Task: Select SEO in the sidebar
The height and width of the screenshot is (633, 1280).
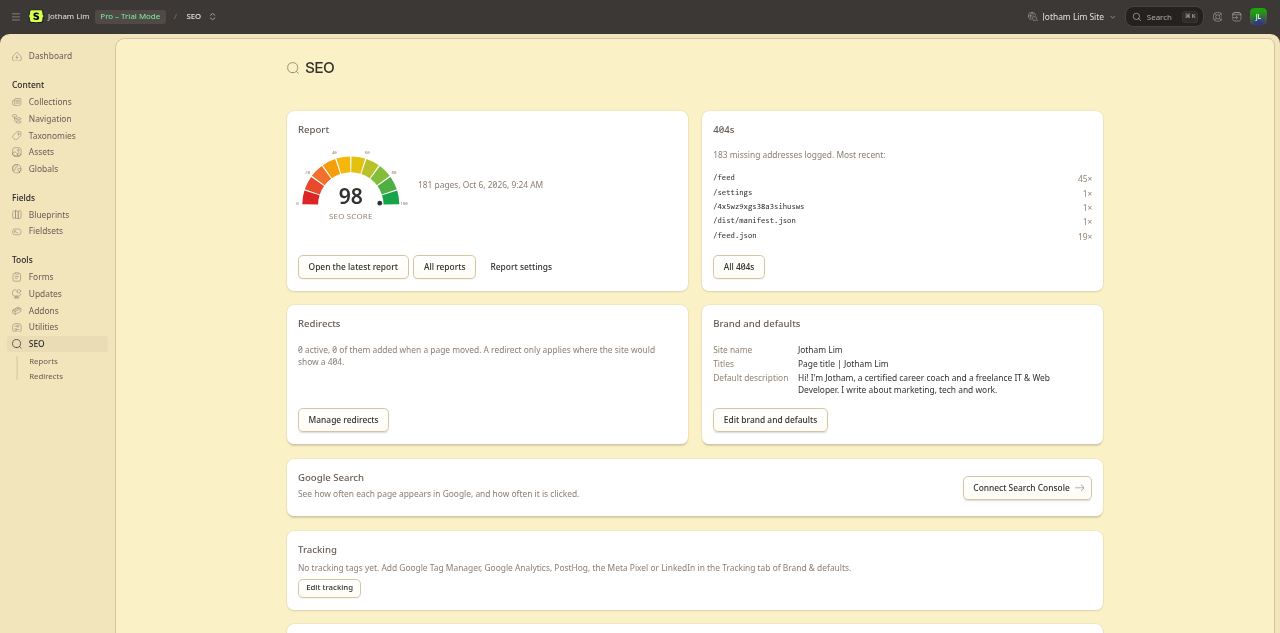Action: tap(57, 344)
